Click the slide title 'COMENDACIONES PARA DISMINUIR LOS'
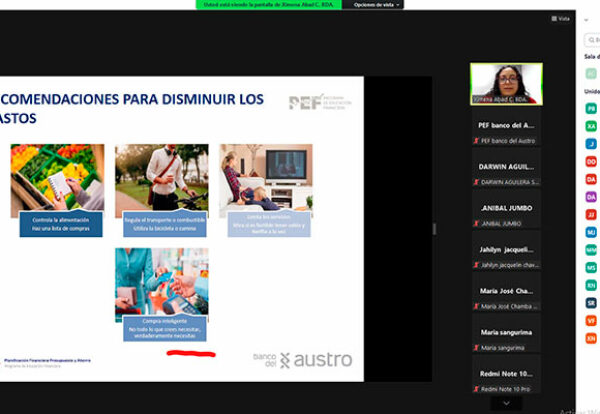The width and height of the screenshot is (600, 414). click(x=132, y=99)
